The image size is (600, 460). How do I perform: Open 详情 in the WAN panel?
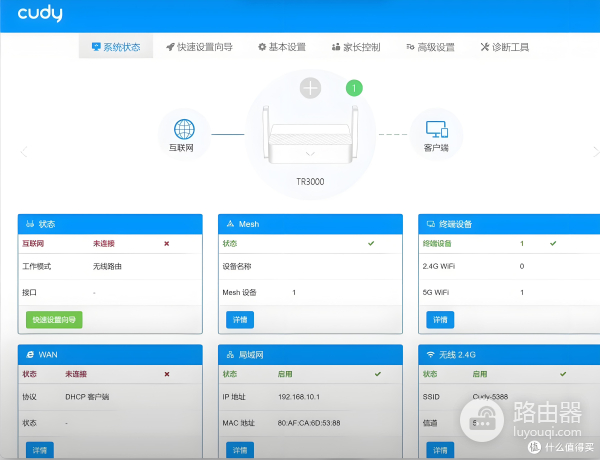point(40,449)
